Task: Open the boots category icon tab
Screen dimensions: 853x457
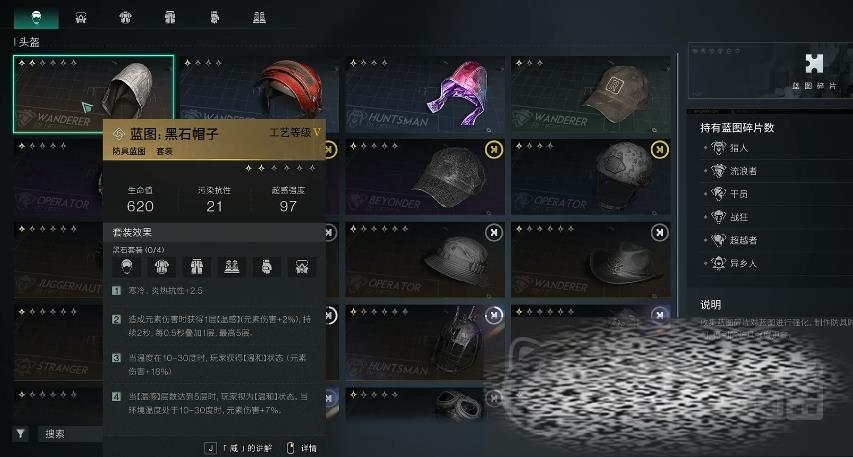Action: tap(259, 17)
